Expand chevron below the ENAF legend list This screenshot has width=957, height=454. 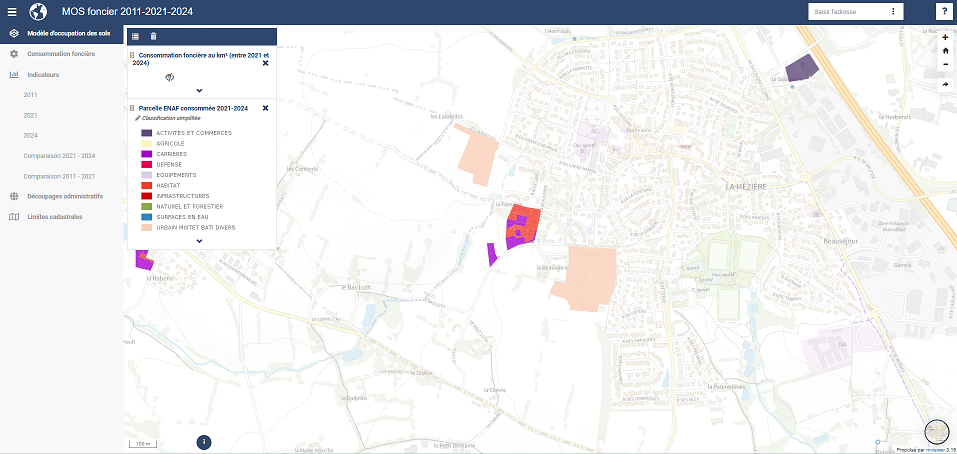click(199, 240)
